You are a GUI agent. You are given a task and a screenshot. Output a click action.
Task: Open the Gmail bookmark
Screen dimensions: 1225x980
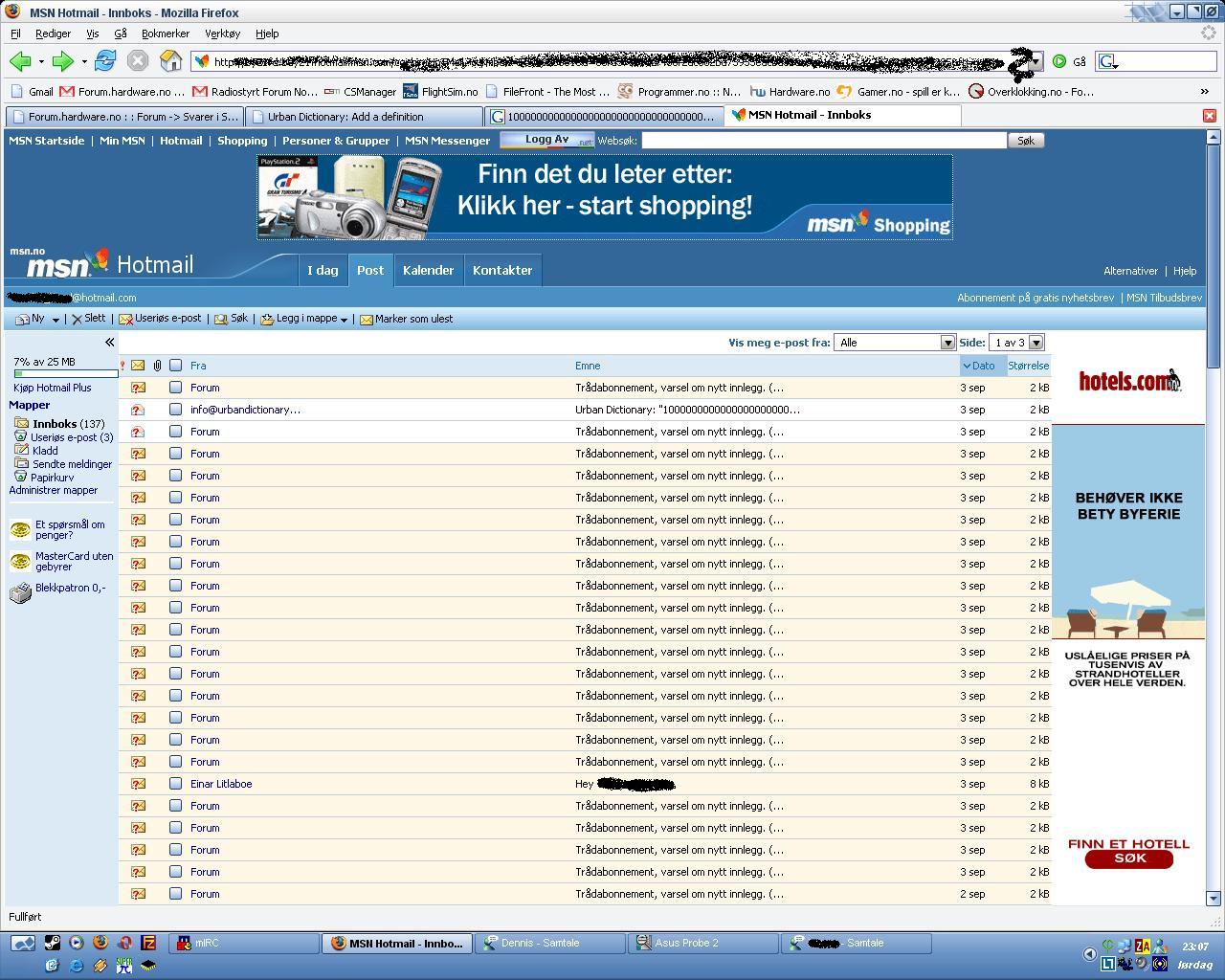(x=32, y=92)
